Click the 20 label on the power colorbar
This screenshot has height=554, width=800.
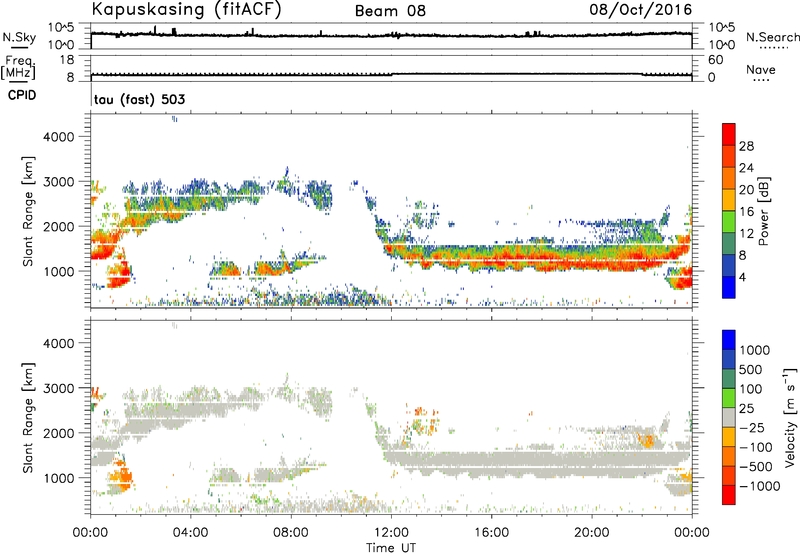[x=746, y=190]
